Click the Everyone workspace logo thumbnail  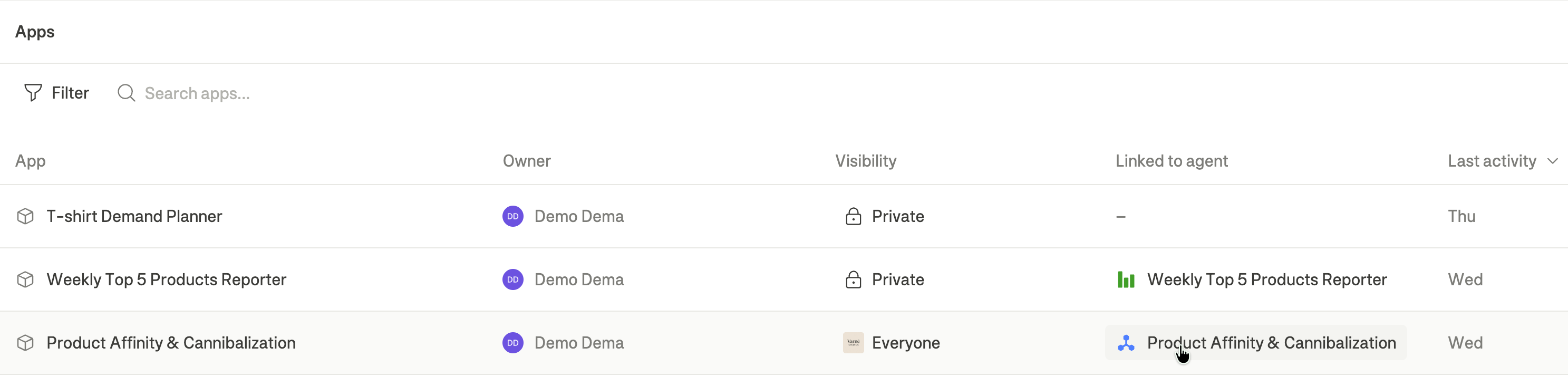[x=854, y=343]
